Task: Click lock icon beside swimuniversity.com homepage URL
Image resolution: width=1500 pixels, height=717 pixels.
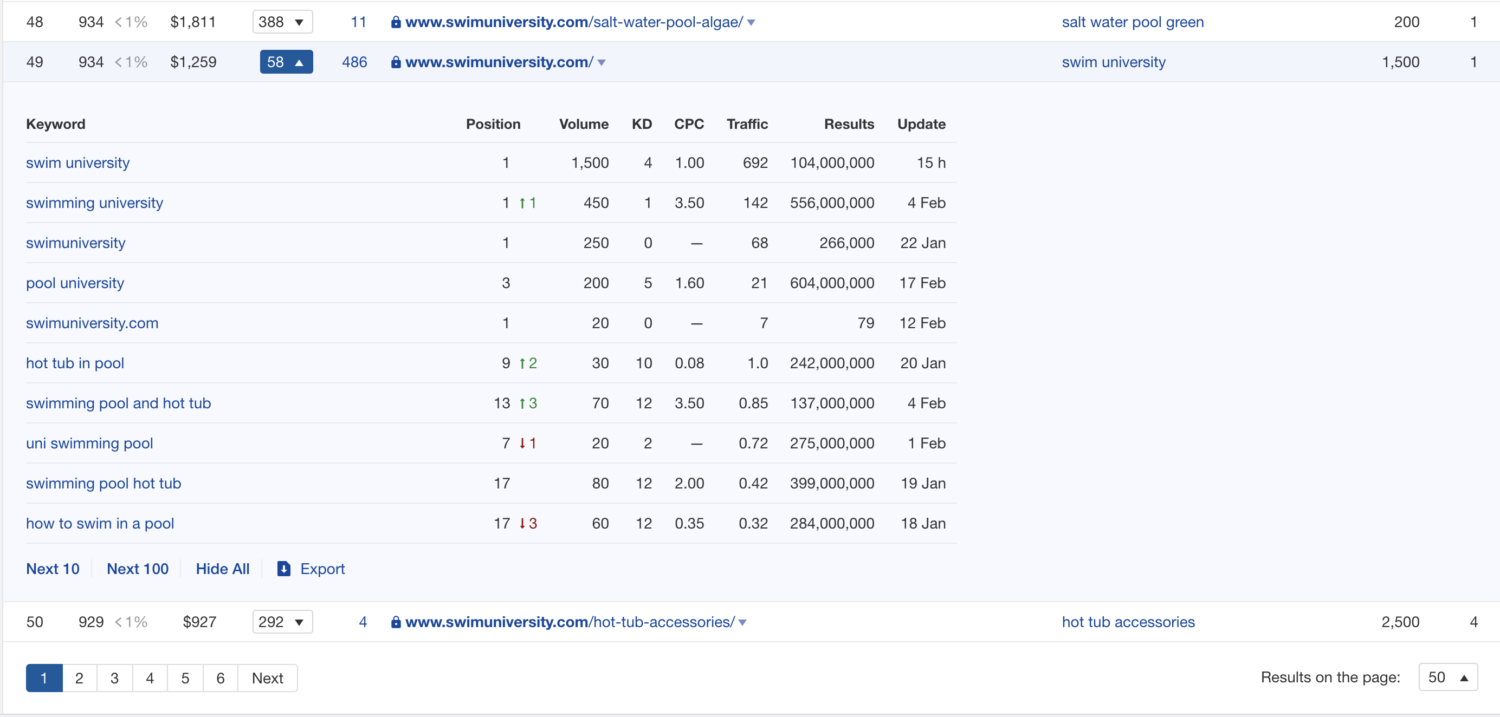Action: click(x=396, y=62)
